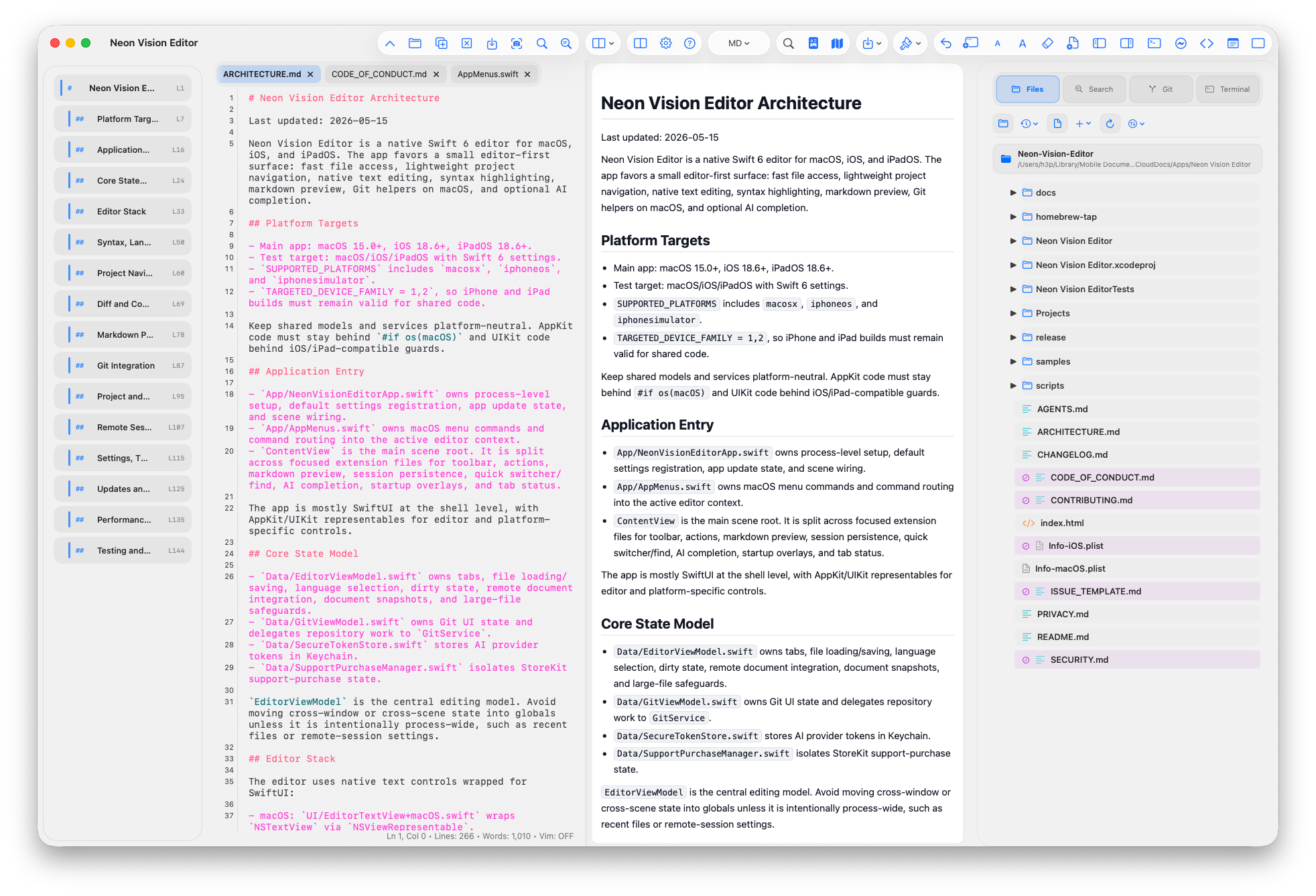Click the undo curved-arrow icon
Viewport: 1316px width, 896px height.
[x=945, y=44]
